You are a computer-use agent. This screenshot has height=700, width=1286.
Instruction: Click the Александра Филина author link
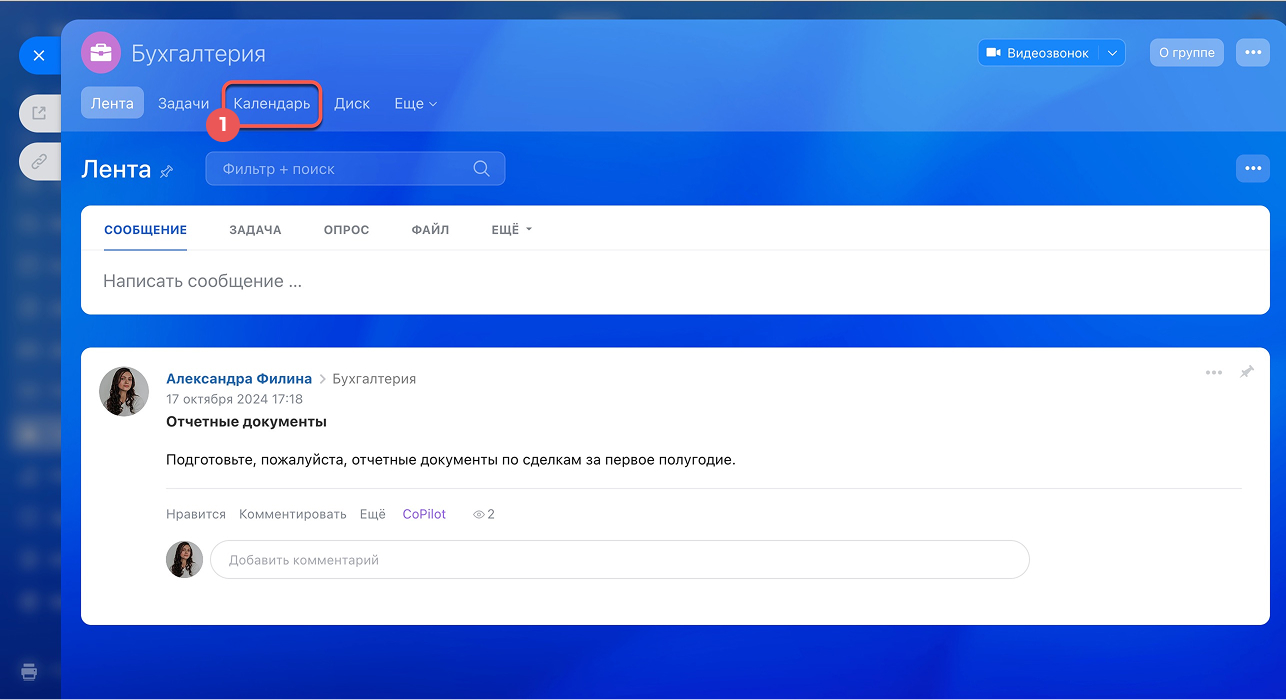point(239,379)
